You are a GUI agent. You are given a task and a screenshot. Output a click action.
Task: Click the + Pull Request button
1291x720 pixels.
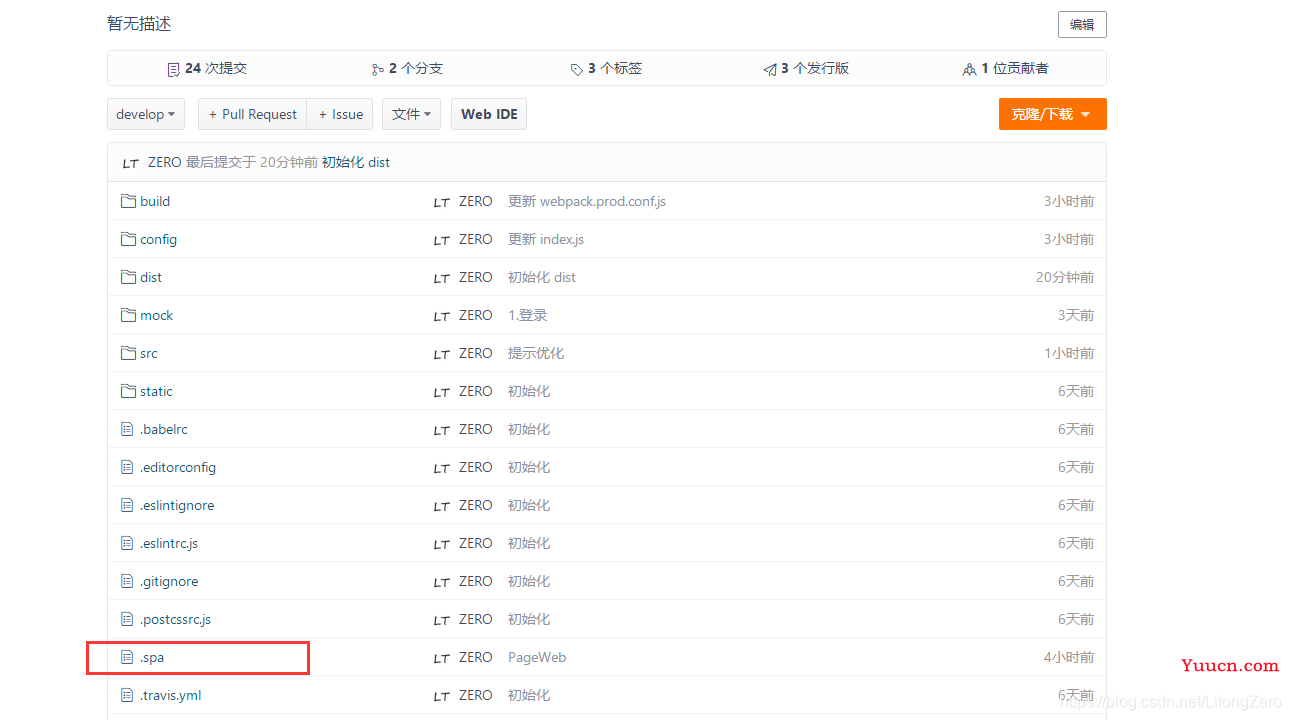(252, 114)
